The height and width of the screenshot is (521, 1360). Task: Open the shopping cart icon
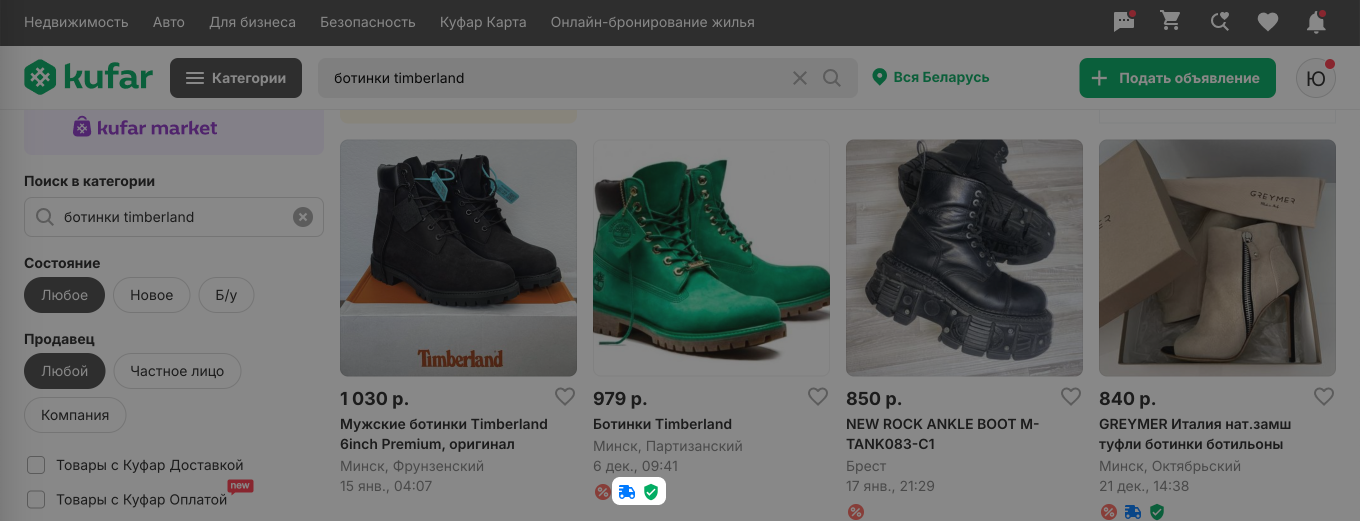click(x=1170, y=22)
